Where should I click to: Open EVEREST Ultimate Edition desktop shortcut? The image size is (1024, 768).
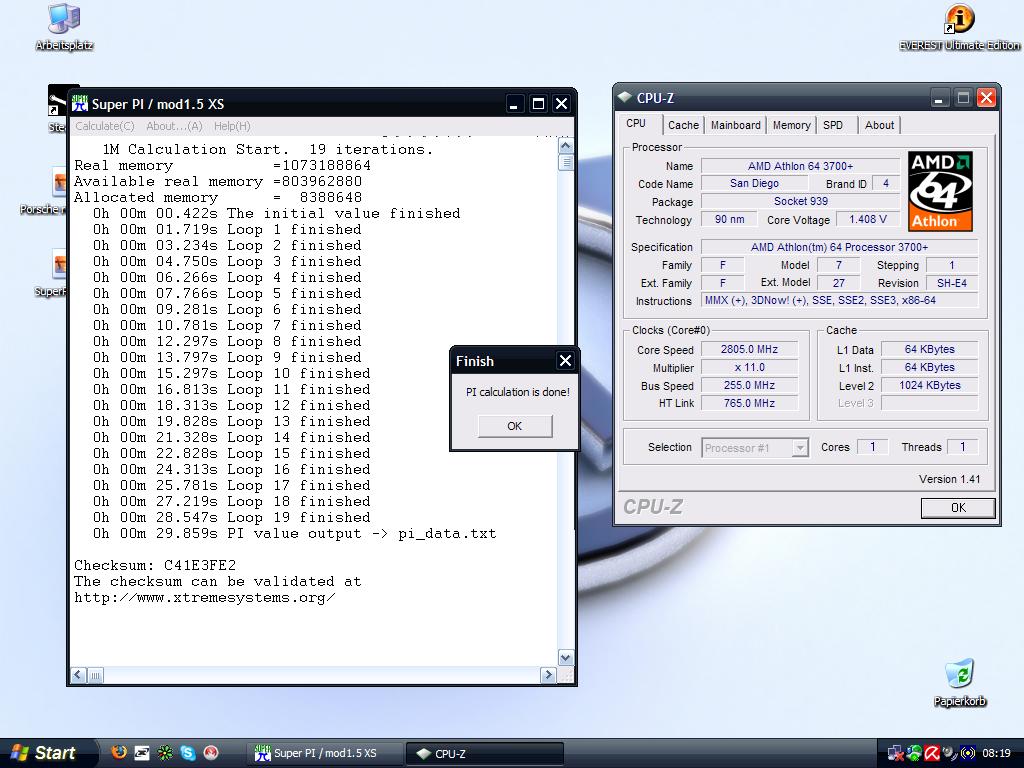[959, 20]
